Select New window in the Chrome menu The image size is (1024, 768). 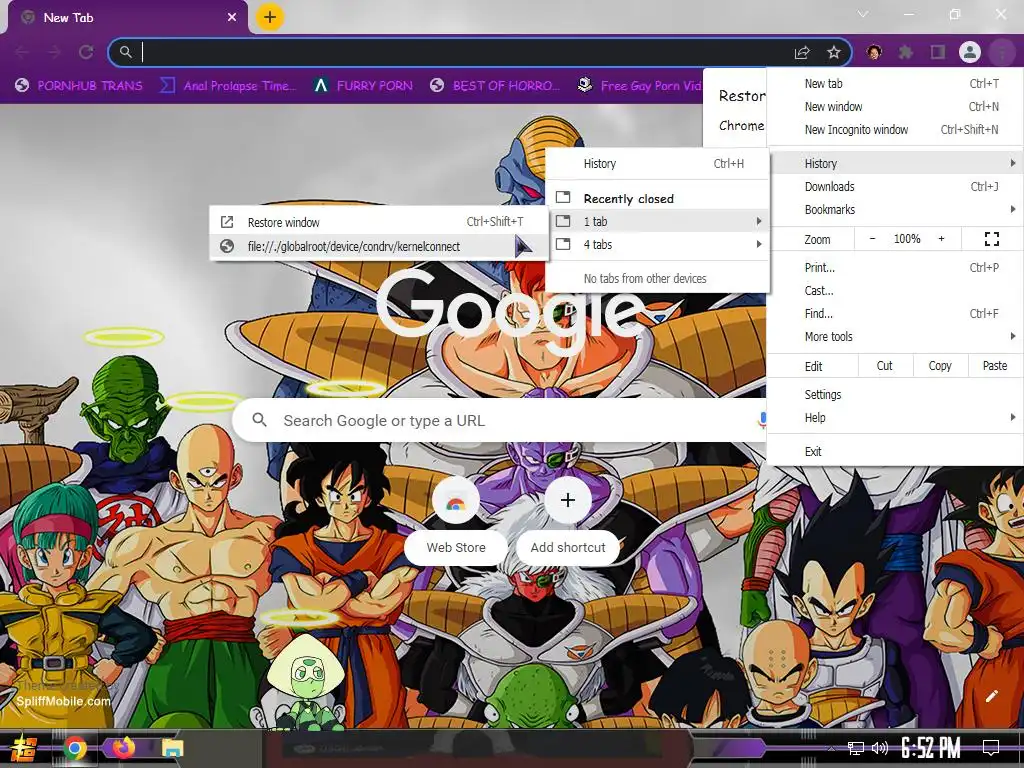(x=895, y=106)
